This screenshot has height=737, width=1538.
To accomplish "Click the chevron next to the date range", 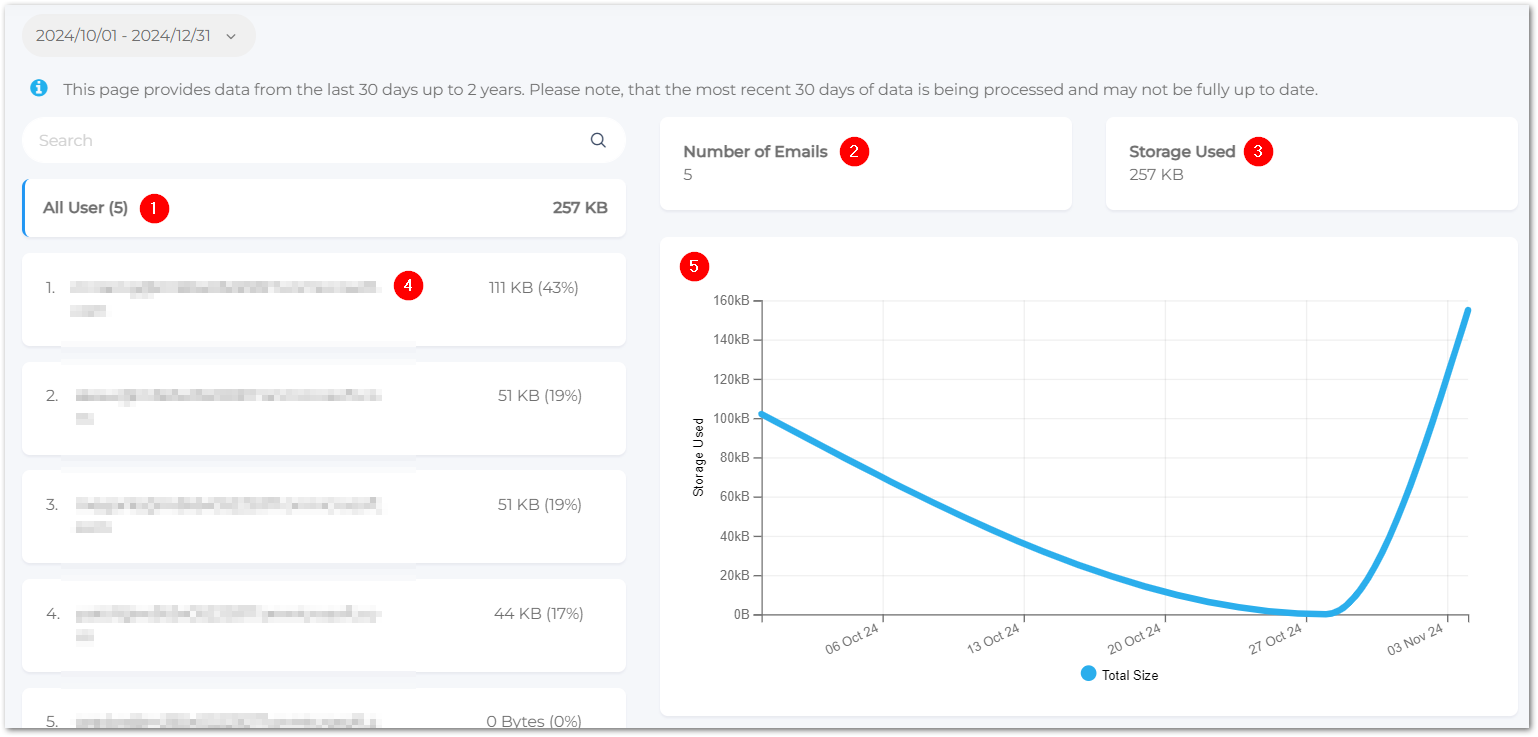I will pos(231,33).
